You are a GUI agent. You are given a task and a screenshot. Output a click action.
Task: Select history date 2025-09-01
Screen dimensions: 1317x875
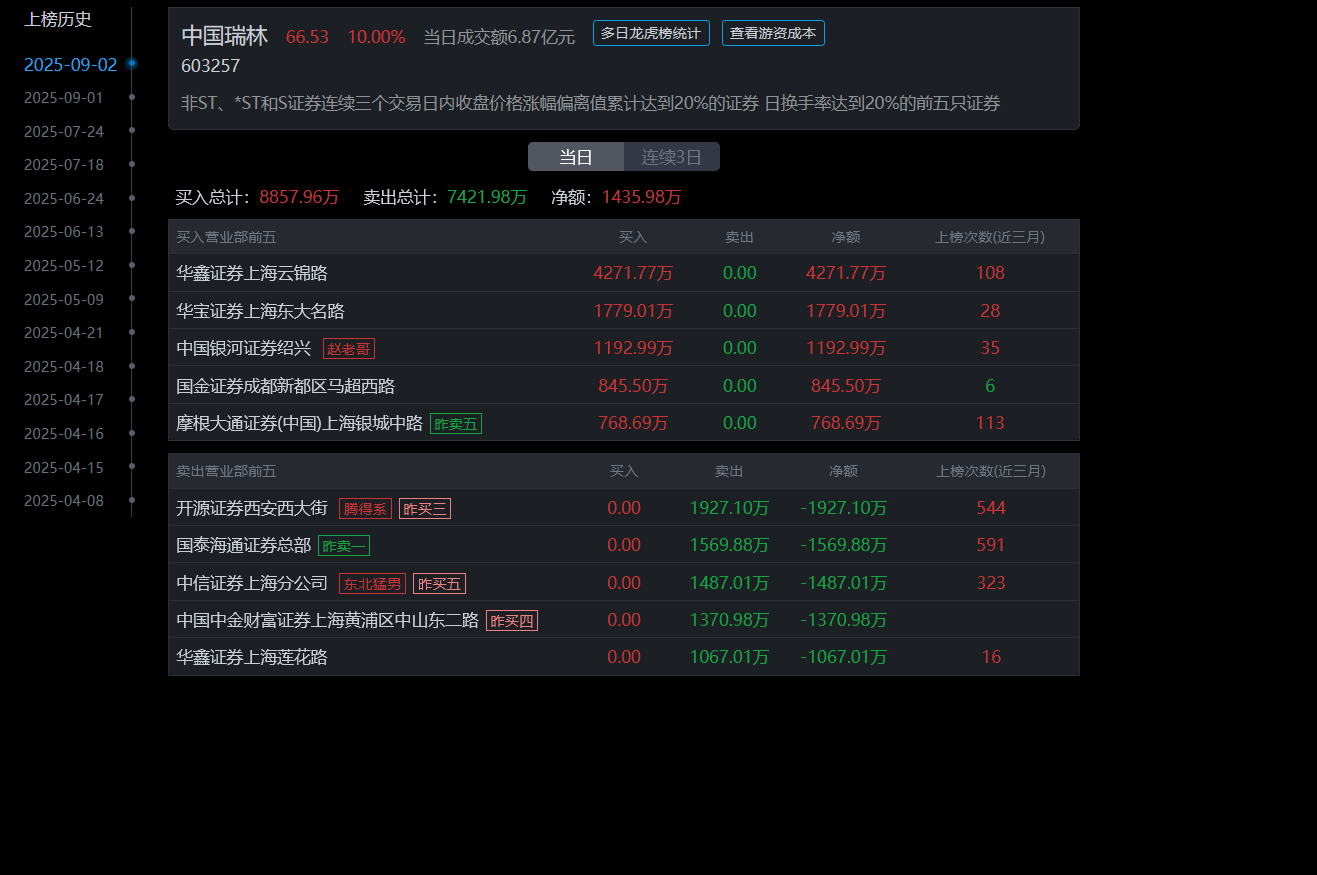click(x=63, y=98)
